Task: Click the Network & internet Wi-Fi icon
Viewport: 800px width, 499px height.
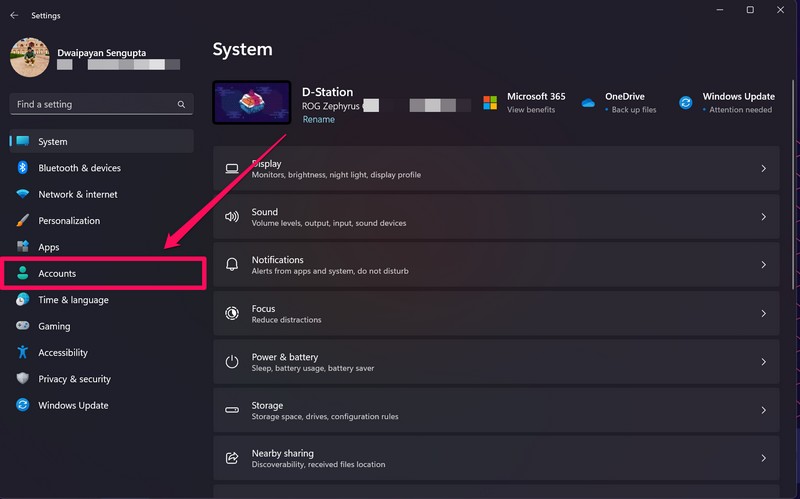Action: pos(22,194)
